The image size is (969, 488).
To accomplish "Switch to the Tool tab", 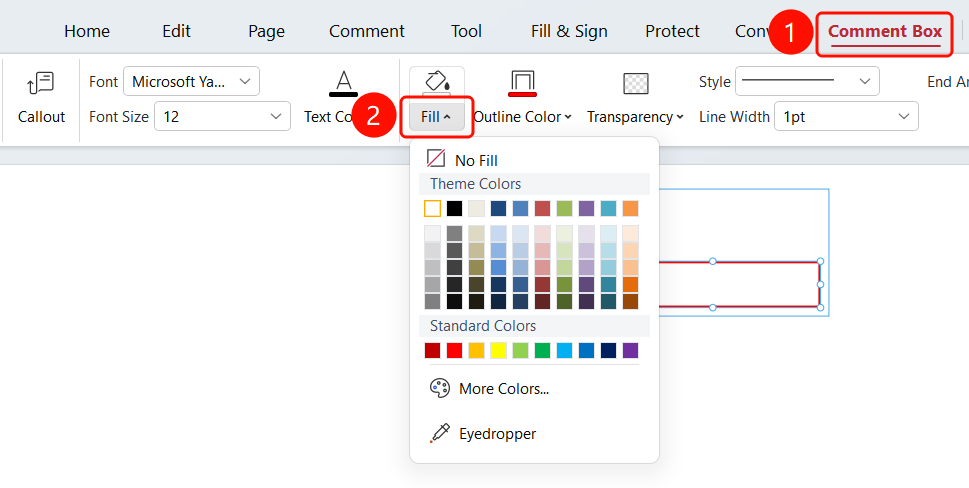I will pyautogui.click(x=467, y=31).
